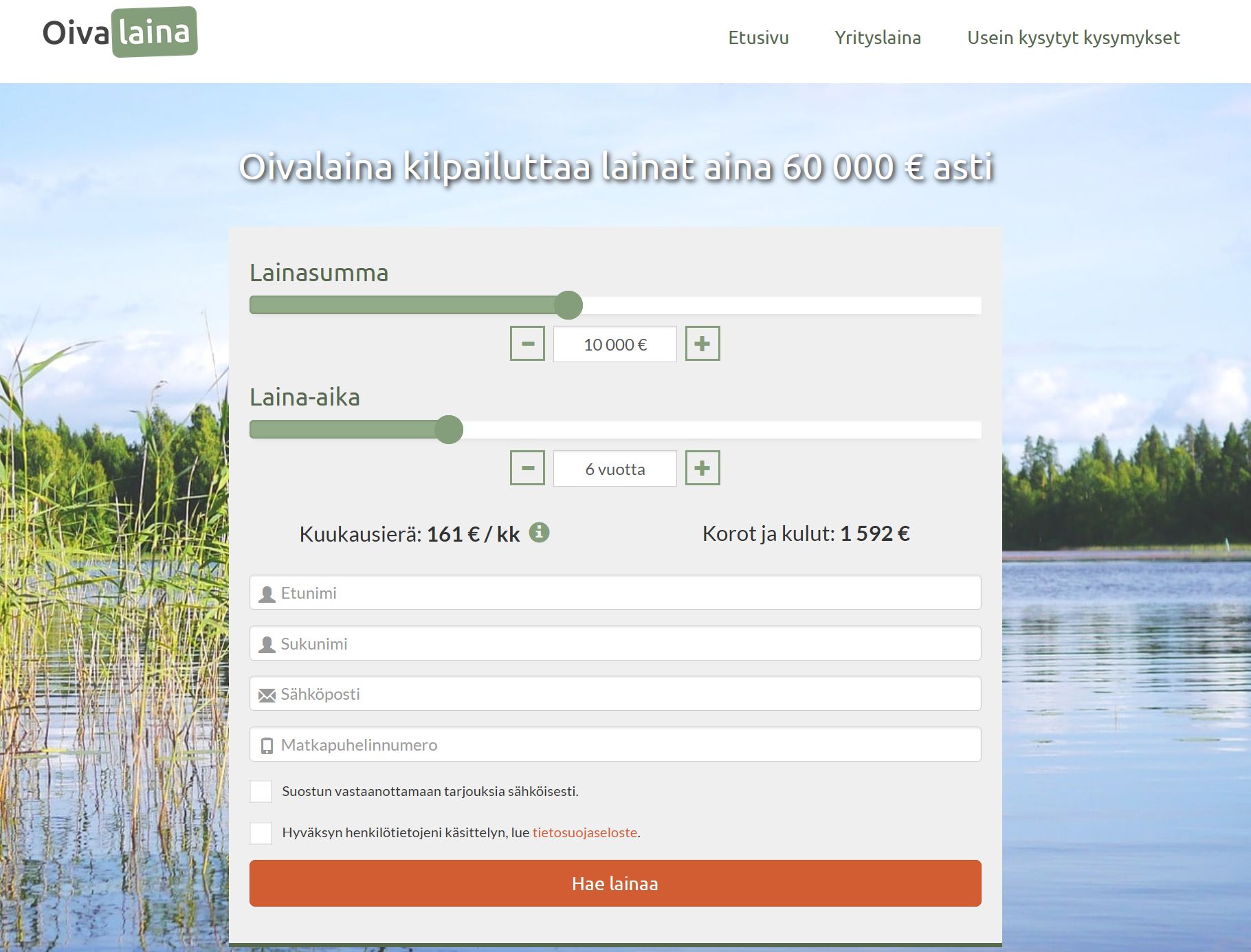Viewport: 1251px width, 952px height.
Task: Decrease loan amount with minus button
Action: click(527, 344)
